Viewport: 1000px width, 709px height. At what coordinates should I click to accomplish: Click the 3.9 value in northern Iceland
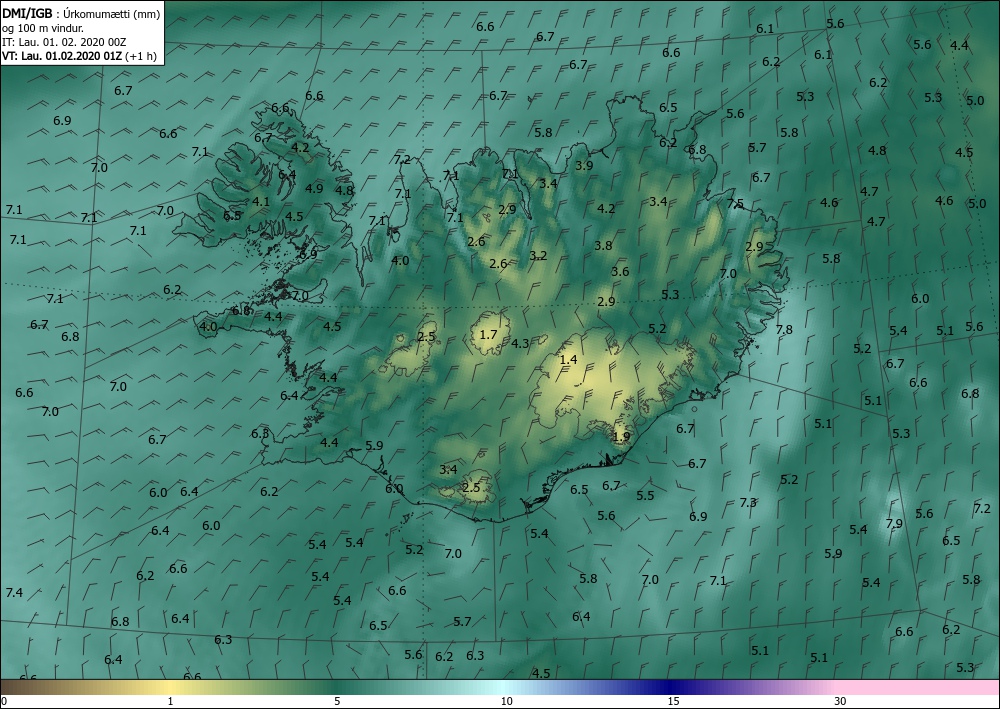pyautogui.click(x=584, y=166)
